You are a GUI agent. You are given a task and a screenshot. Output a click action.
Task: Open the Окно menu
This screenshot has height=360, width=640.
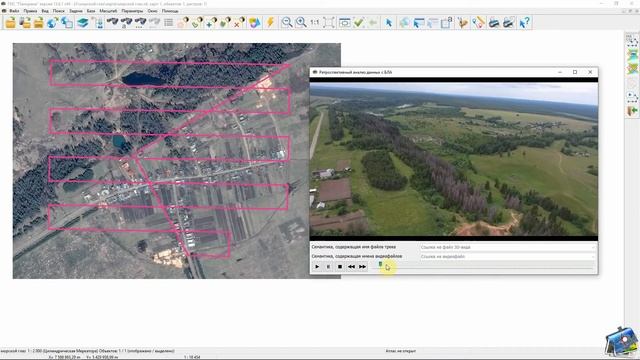(152, 11)
